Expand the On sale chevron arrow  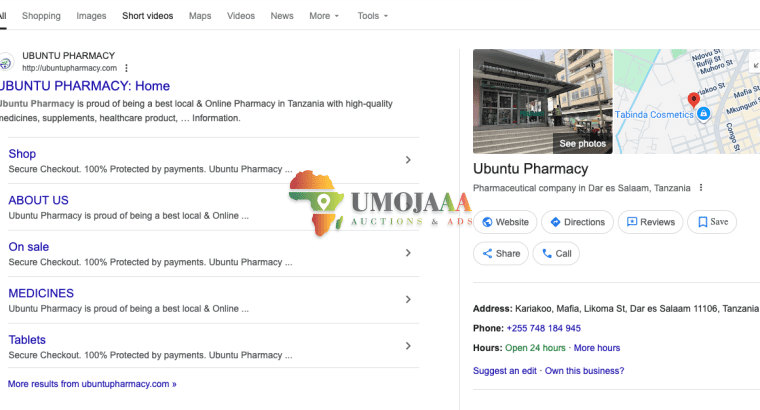pyautogui.click(x=408, y=253)
